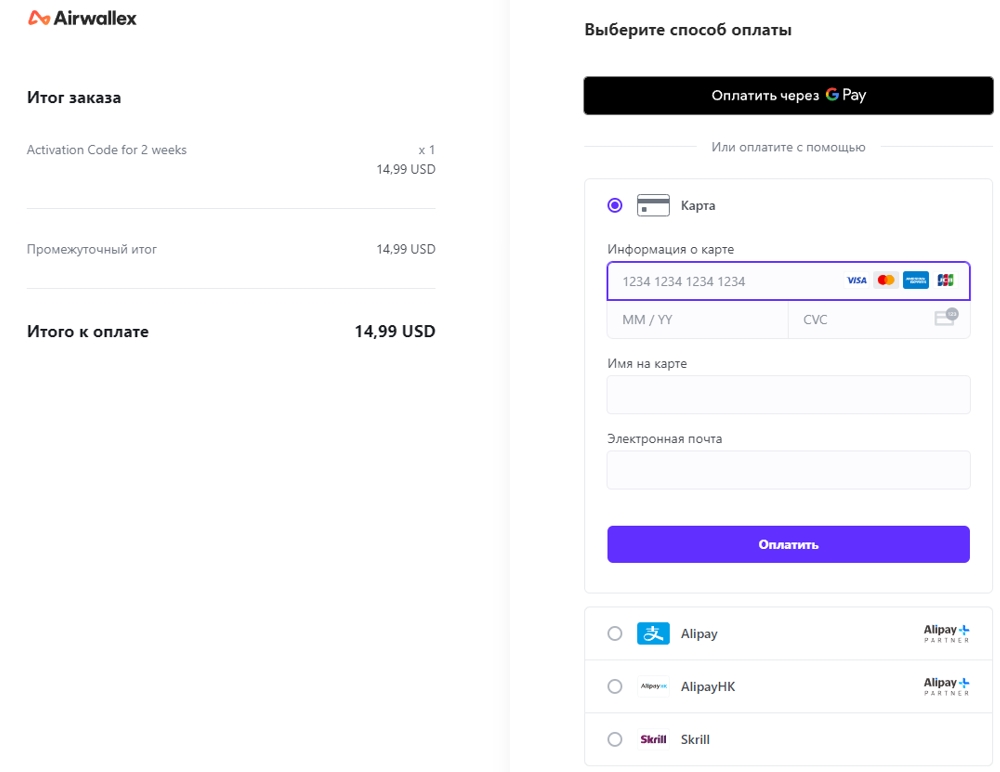Click the Итого к оплате label
The image size is (1000, 772).
click(87, 332)
